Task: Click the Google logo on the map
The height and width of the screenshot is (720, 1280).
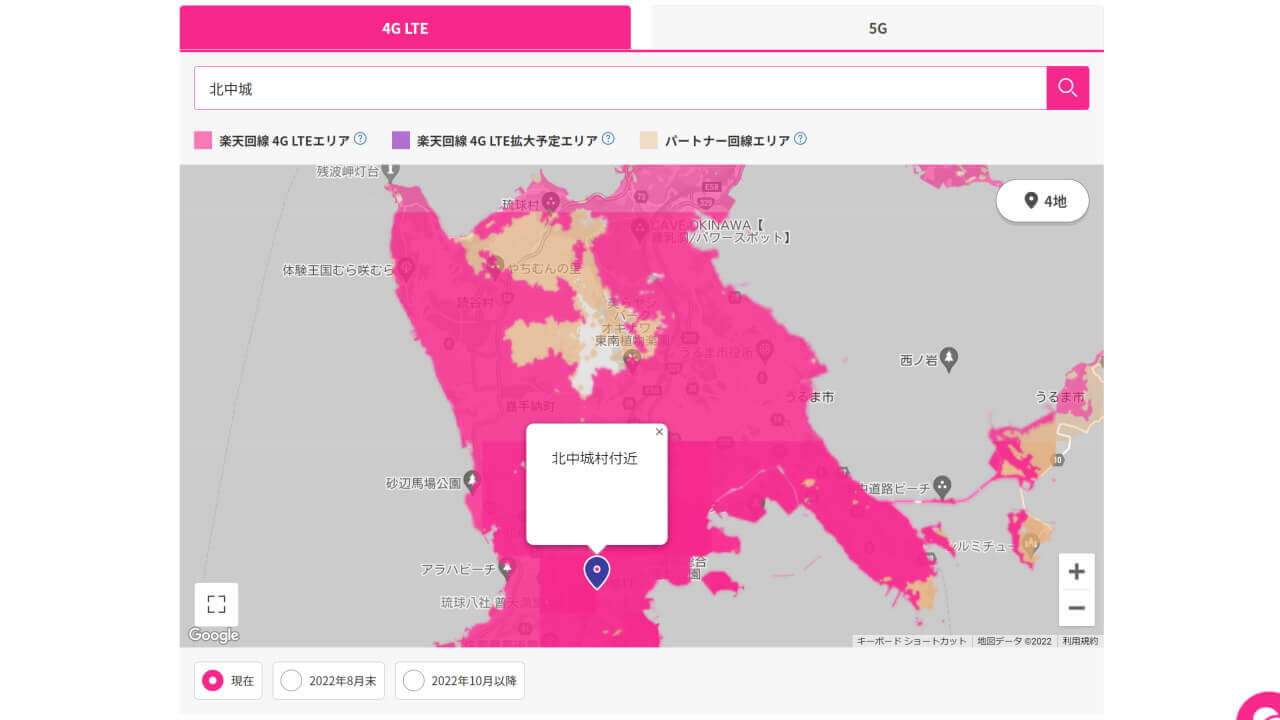Action: tap(213, 636)
